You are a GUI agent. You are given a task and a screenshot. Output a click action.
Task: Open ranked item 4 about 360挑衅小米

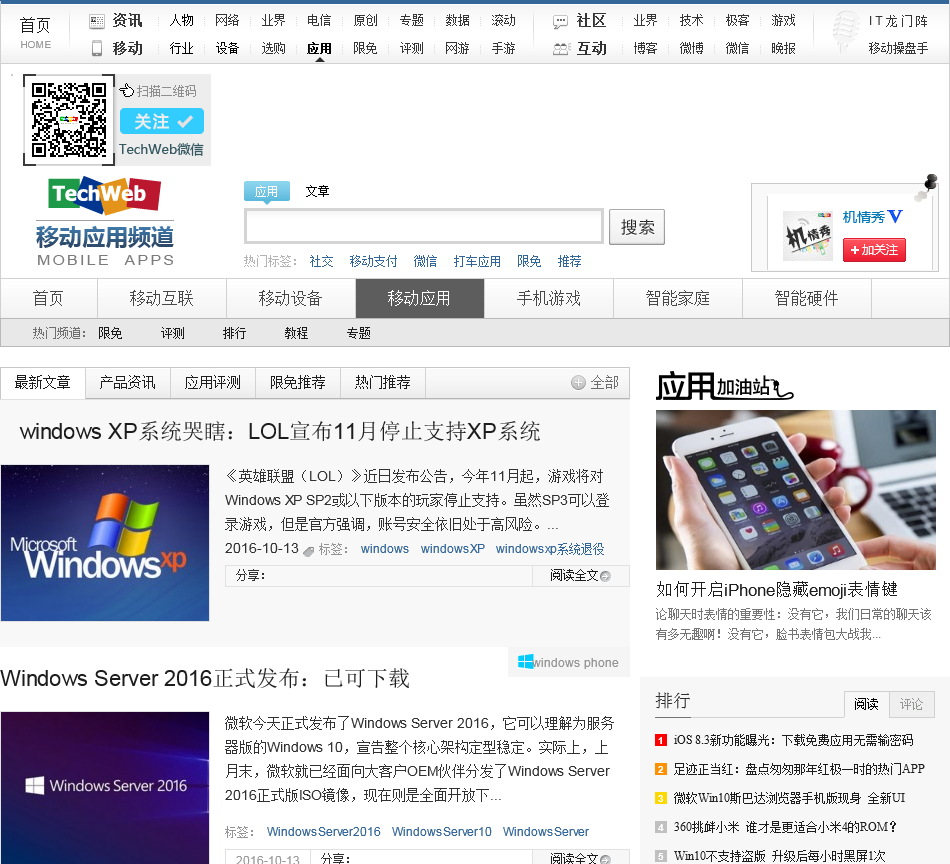tap(785, 827)
